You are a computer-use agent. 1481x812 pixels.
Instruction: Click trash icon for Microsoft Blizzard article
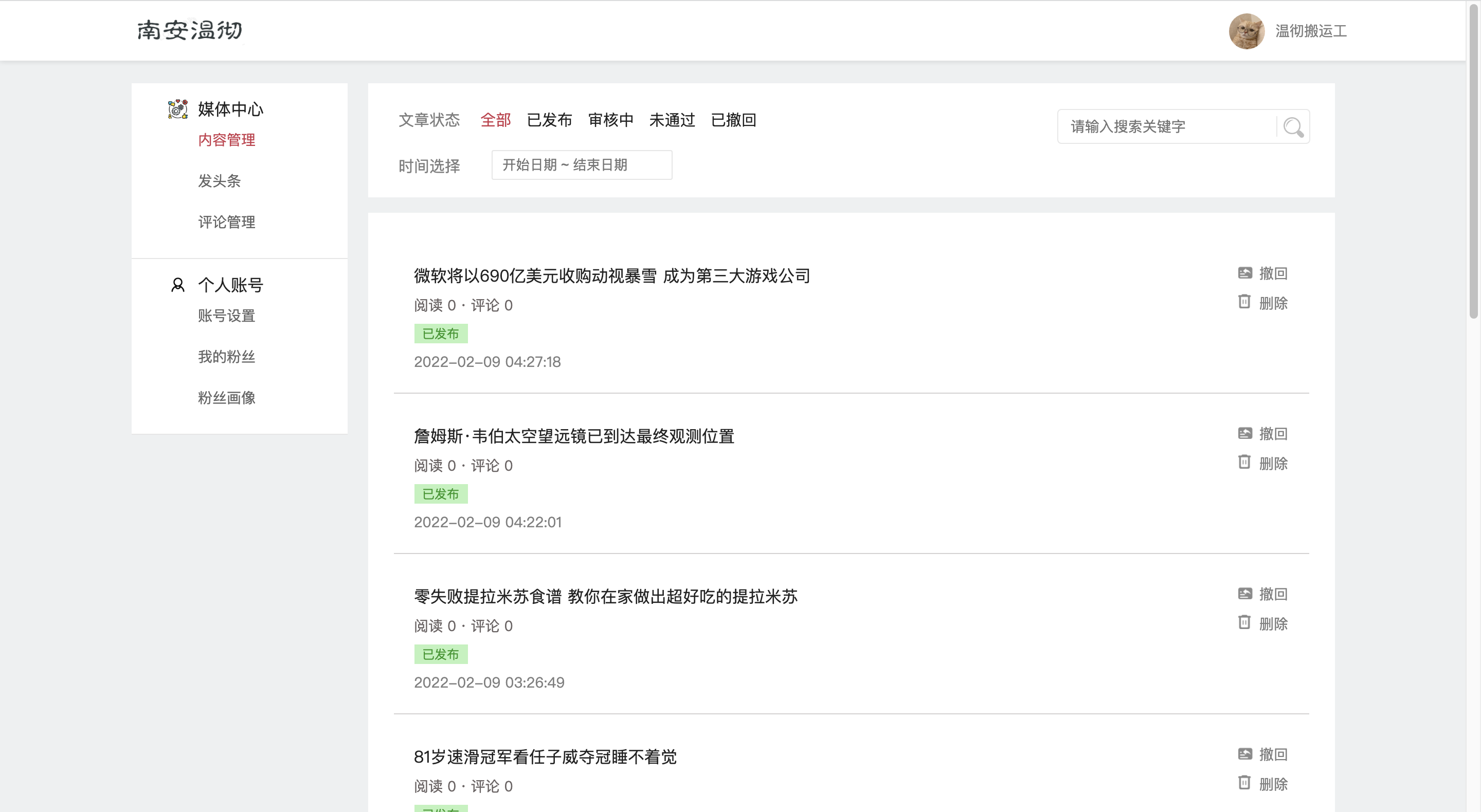point(1244,302)
